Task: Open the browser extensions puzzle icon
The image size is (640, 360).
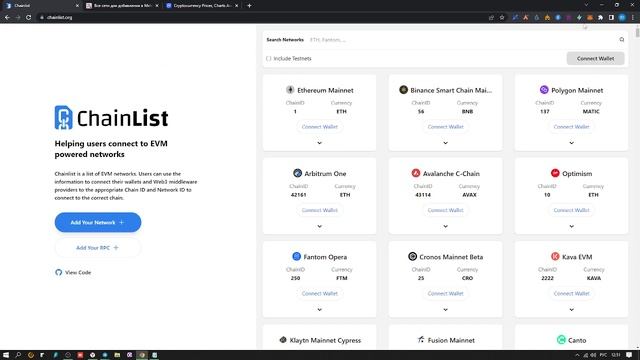Action: pos(600,17)
